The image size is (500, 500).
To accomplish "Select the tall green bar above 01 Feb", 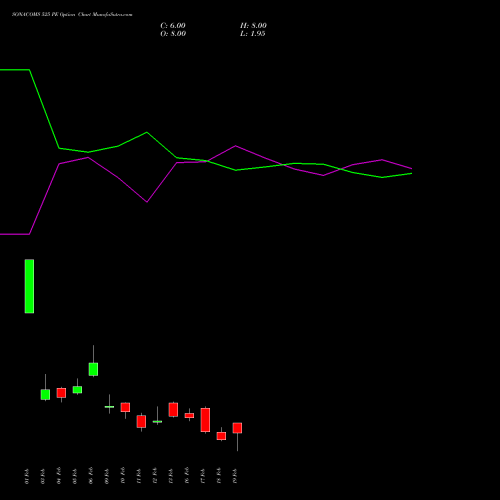I will (29, 286).
